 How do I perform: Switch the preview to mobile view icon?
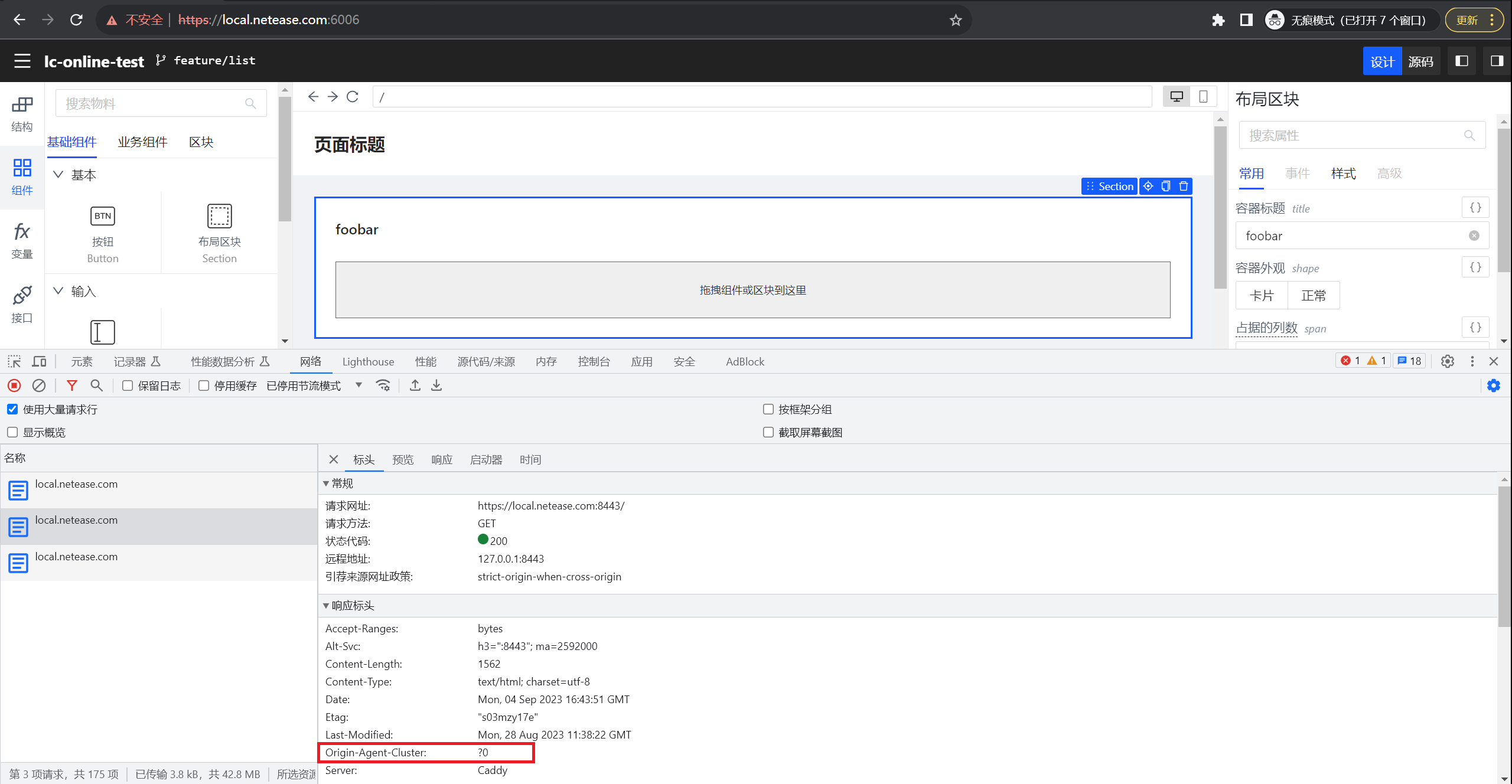[x=1203, y=96]
